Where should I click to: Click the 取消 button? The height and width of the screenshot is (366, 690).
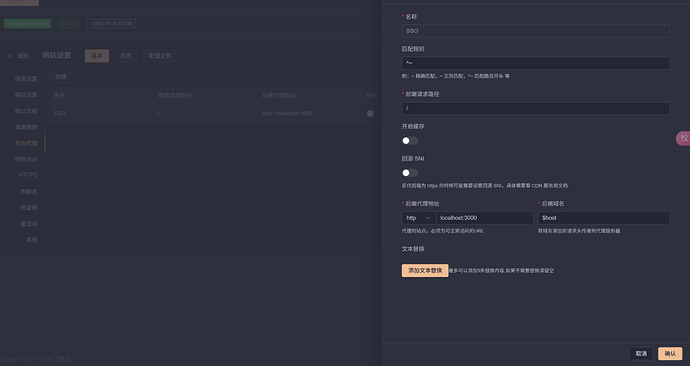click(641, 354)
